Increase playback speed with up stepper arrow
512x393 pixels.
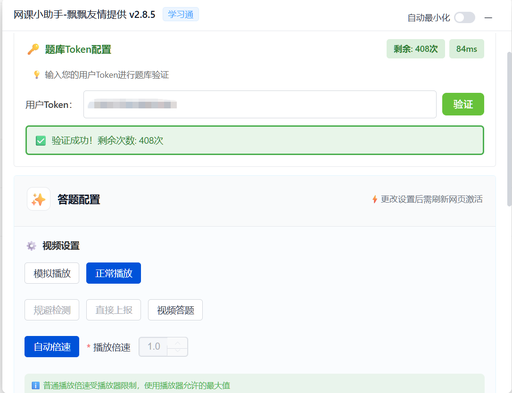(177, 342)
